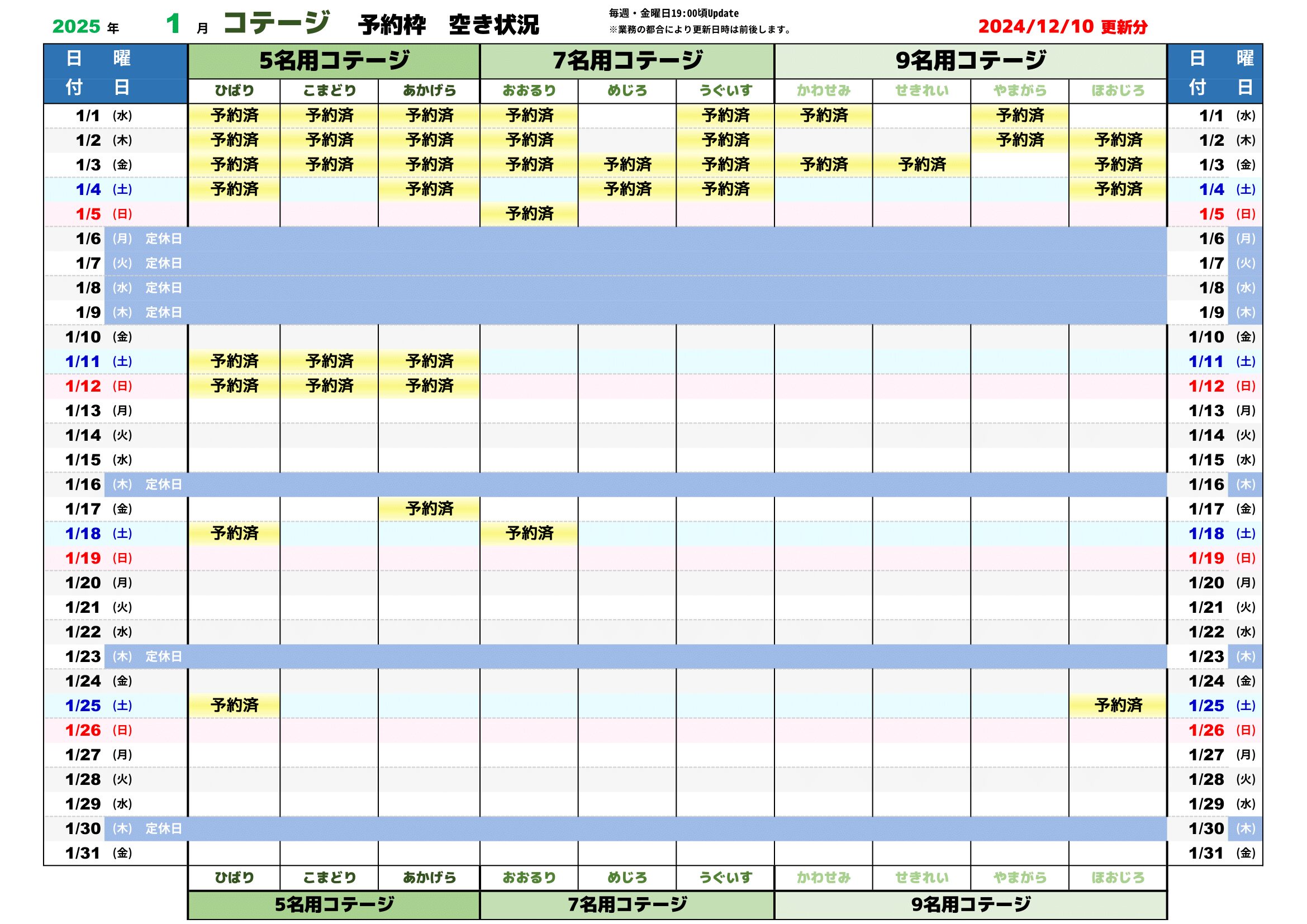Click top せきれい column header
This screenshot has height=924, width=1307.
tap(922, 91)
